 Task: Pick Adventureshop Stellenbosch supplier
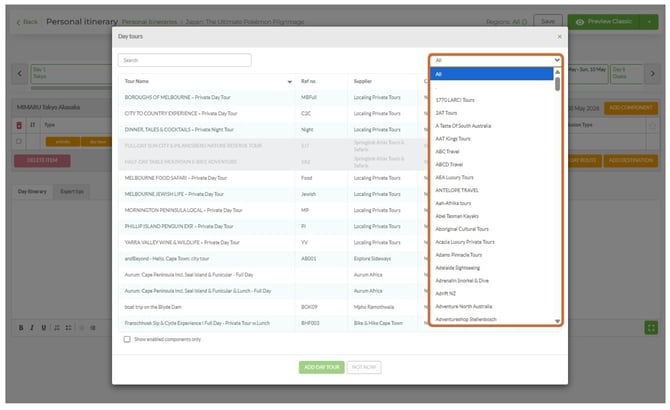coord(466,319)
